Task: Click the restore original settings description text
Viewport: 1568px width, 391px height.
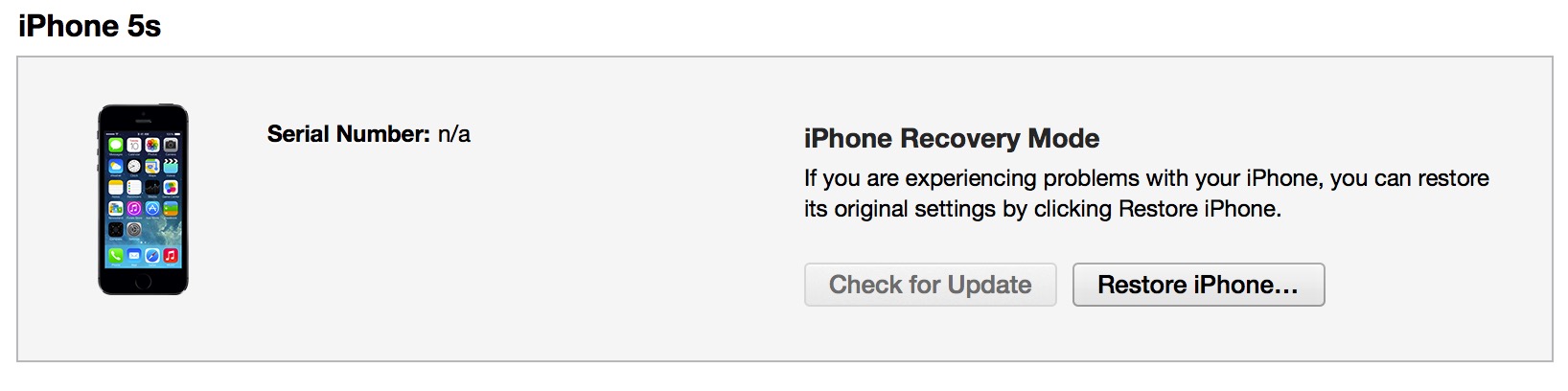Action: tap(1145, 193)
